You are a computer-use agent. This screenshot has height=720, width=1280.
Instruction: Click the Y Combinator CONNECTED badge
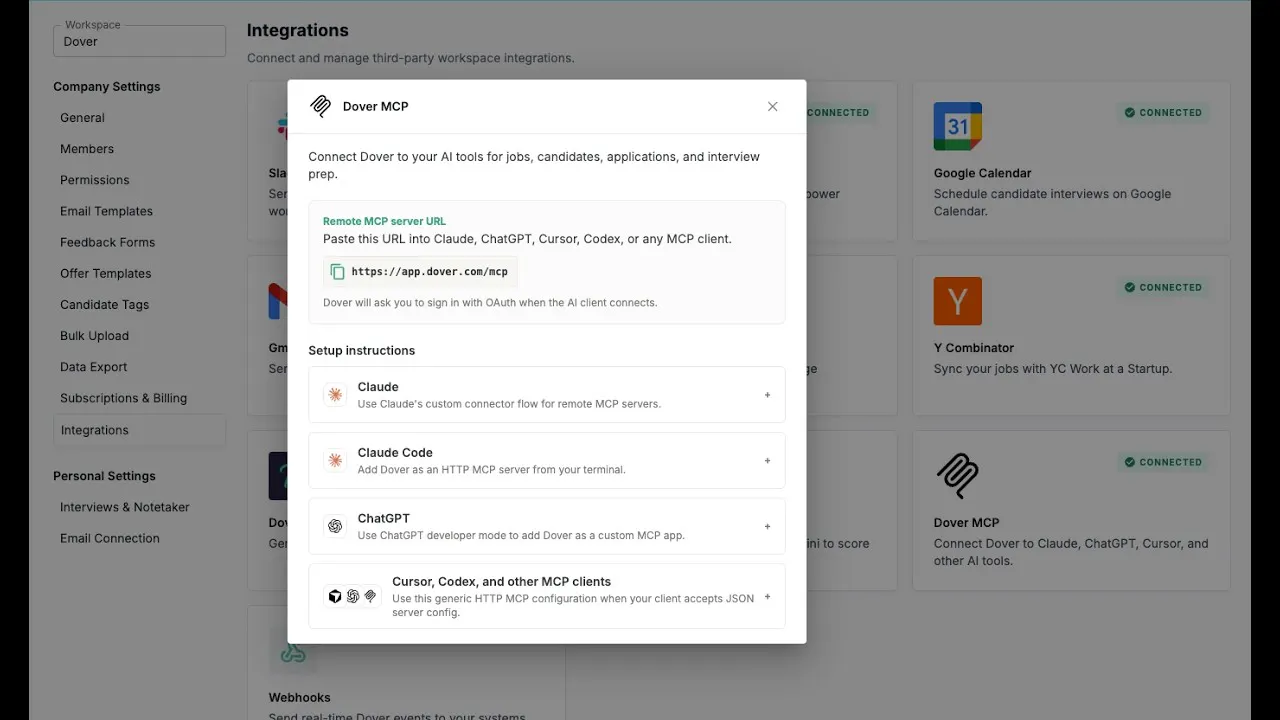click(1163, 288)
